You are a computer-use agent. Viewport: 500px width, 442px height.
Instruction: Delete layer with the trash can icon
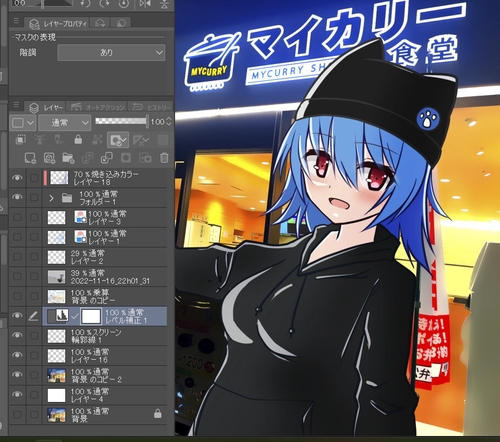coord(164,158)
